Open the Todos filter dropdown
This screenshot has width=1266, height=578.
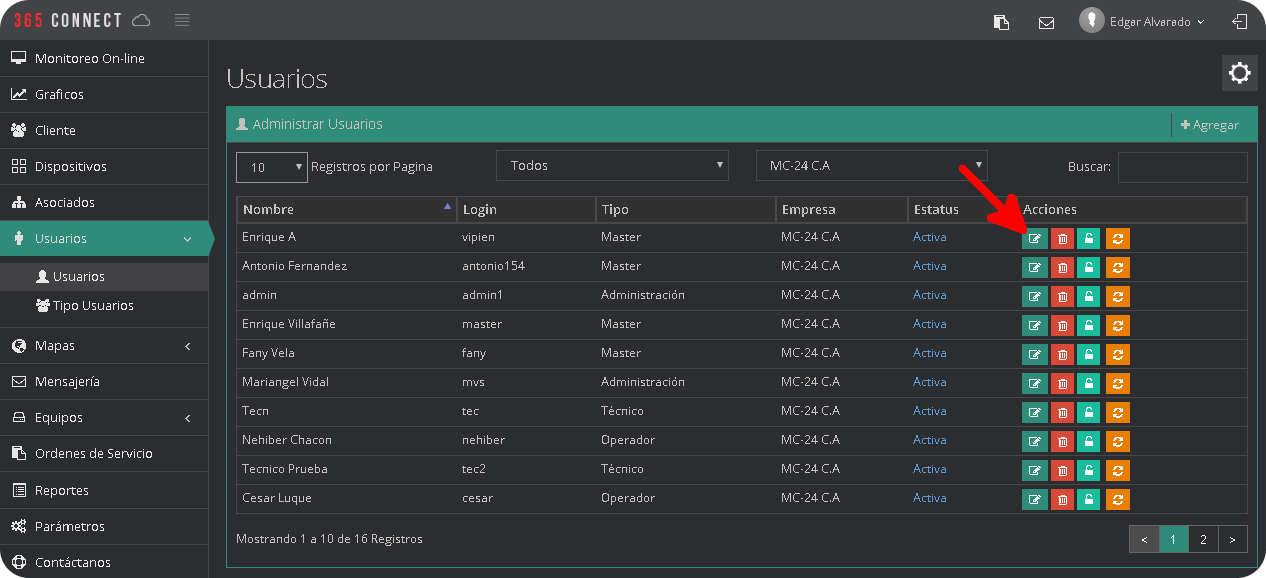click(x=612, y=166)
